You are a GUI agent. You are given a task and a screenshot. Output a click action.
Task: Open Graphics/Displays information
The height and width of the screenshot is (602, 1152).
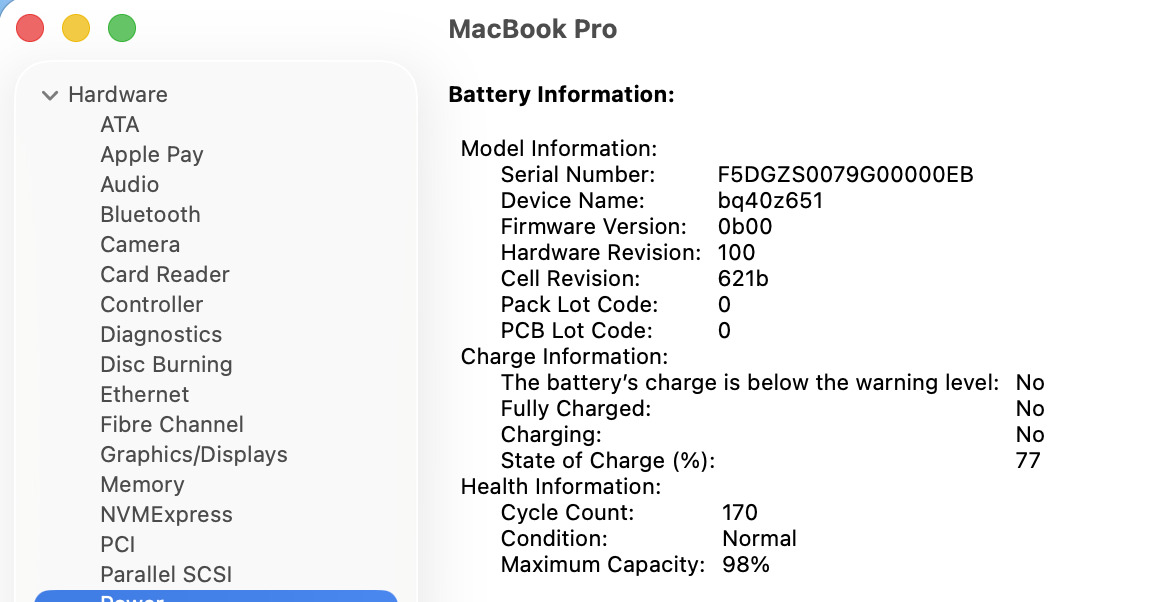(x=194, y=455)
